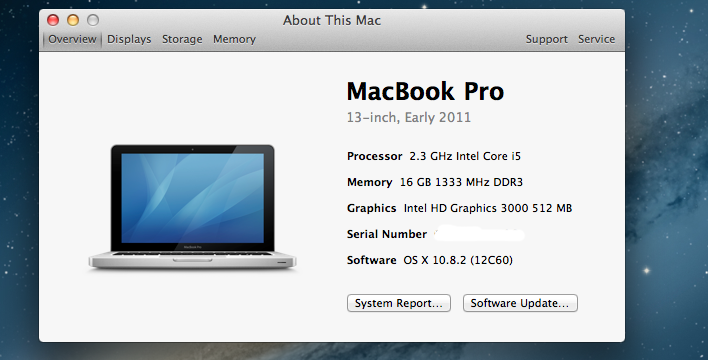
Task: Click the Serial Number label
Action: tap(387, 234)
